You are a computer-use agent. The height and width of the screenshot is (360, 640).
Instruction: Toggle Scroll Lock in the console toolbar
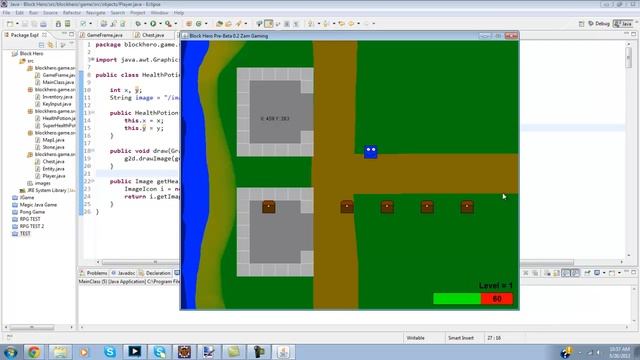click(557, 273)
